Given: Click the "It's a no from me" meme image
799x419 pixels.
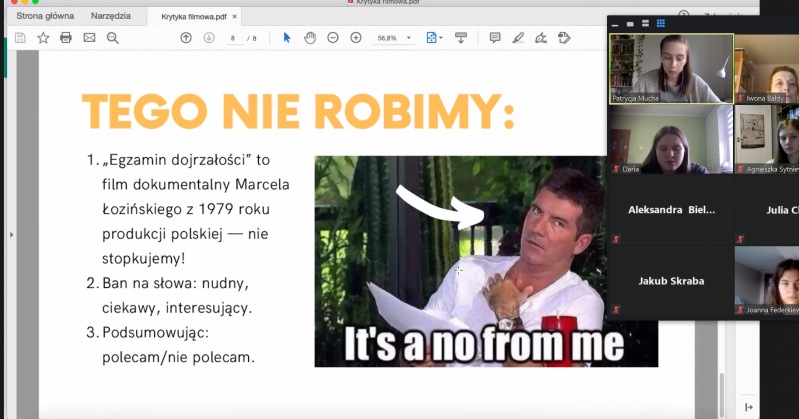Looking at the screenshot, I should (x=486, y=261).
